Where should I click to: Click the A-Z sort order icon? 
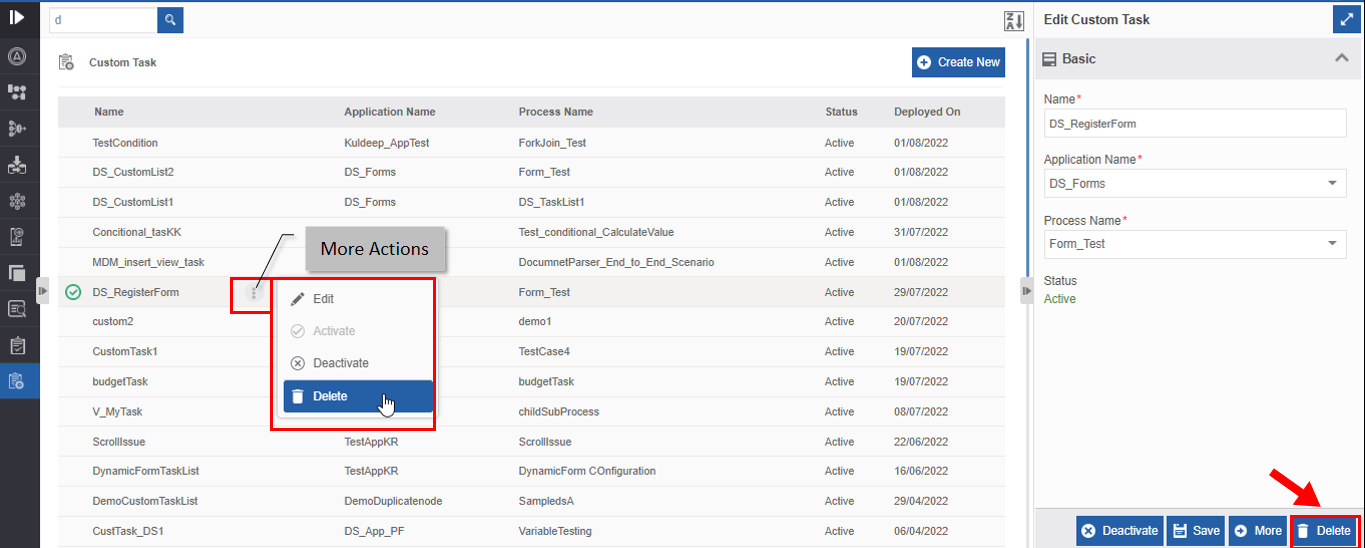point(1014,21)
